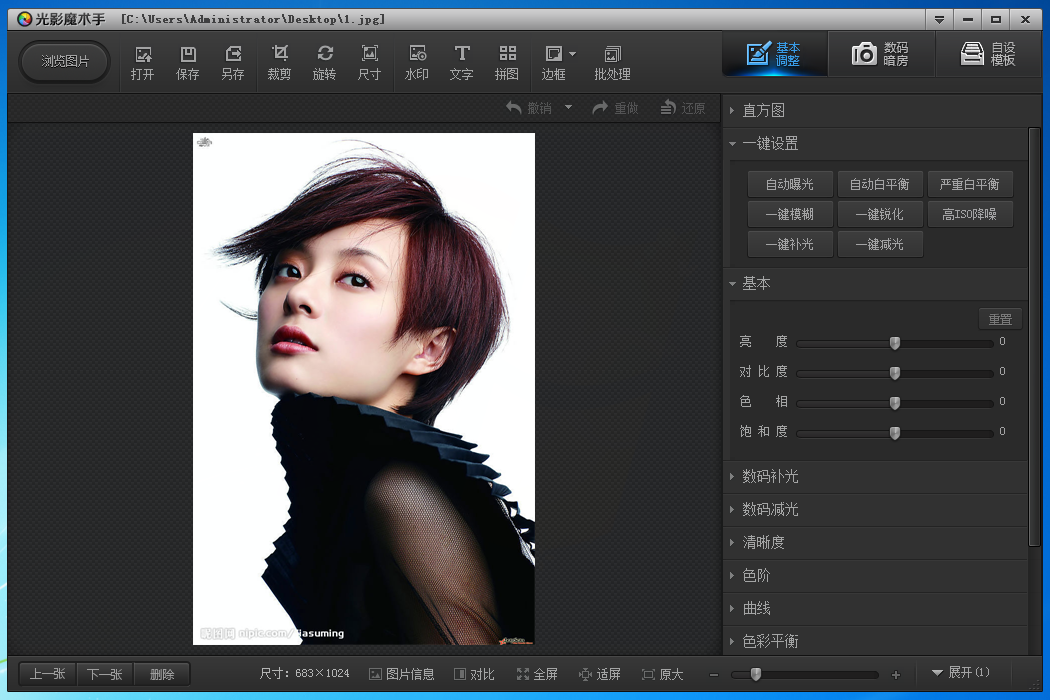Open the 批处理 (batch process) tool
Viewport: 1050px width, 700px height.
(x=612, y=61)
